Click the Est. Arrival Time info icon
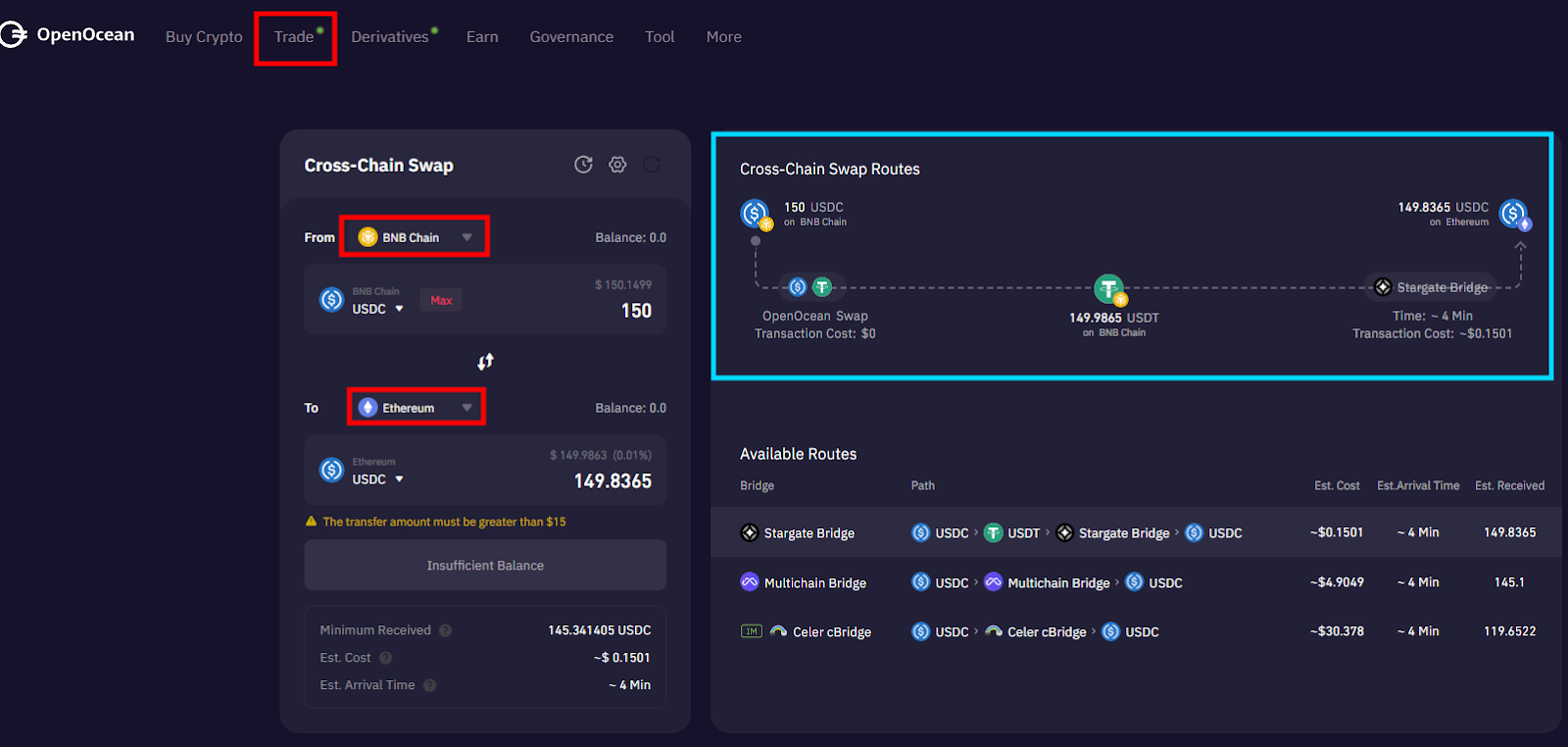Viewport: 1568px width, 747px height. [x=429, y=685]
